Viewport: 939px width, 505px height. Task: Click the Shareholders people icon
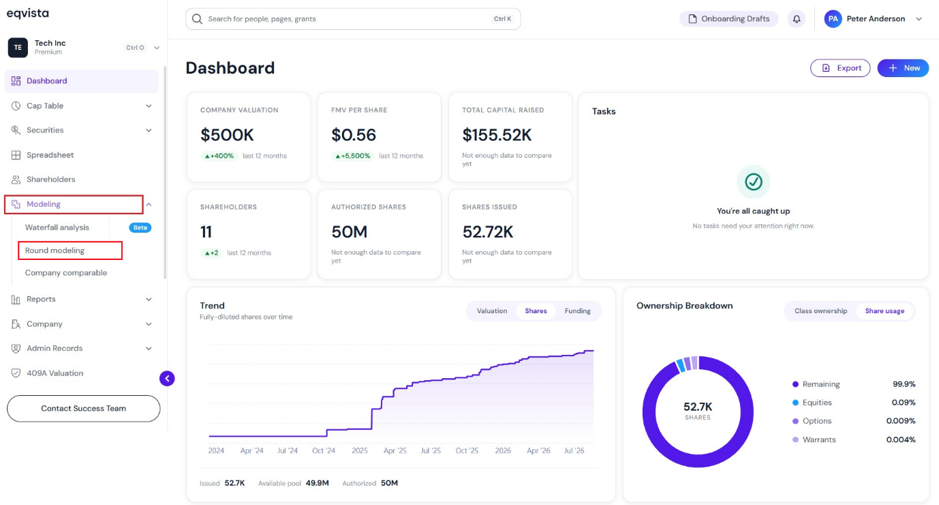coord(16,180)
